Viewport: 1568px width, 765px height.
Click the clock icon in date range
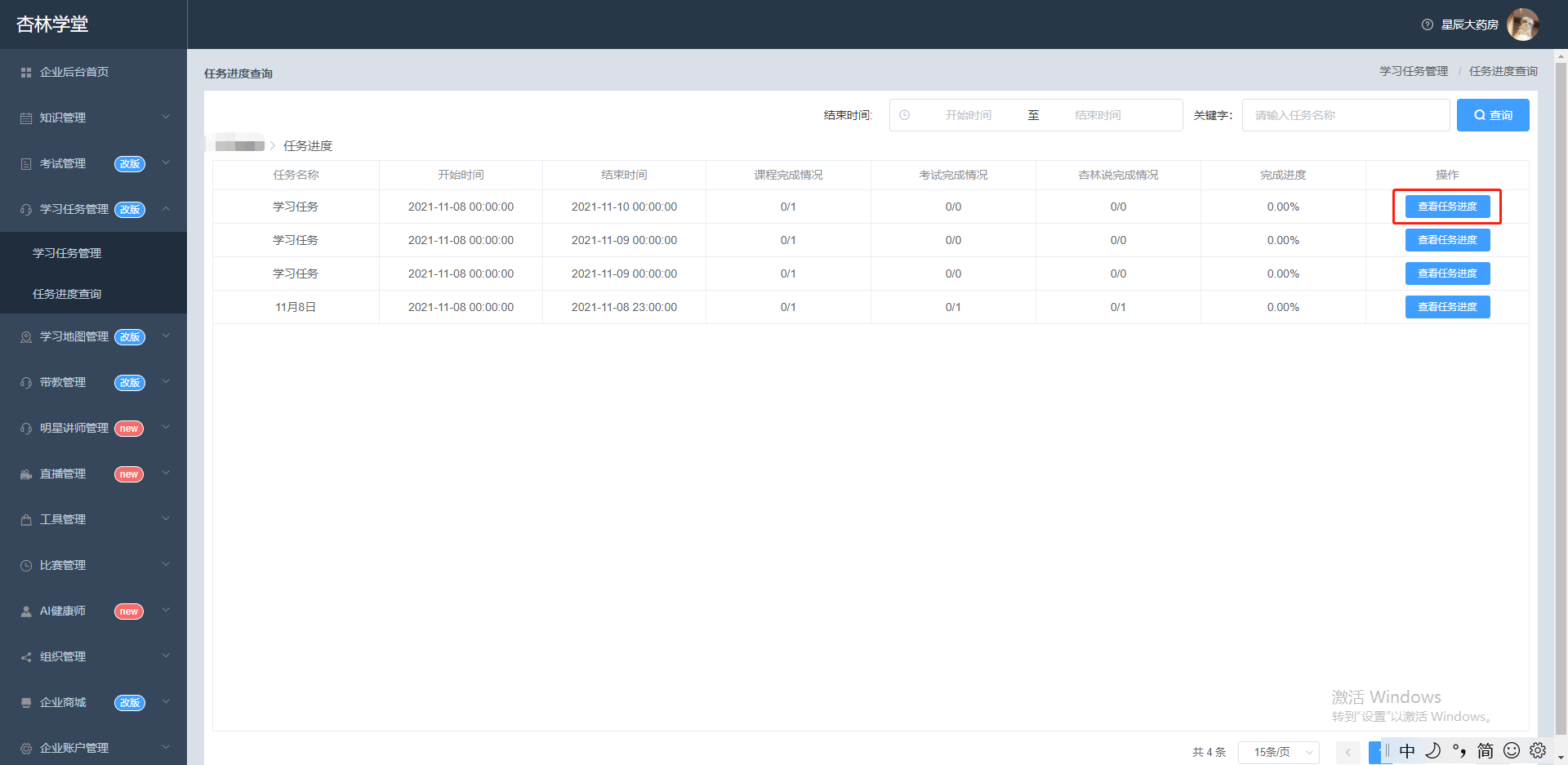click(x=905, y=115)
